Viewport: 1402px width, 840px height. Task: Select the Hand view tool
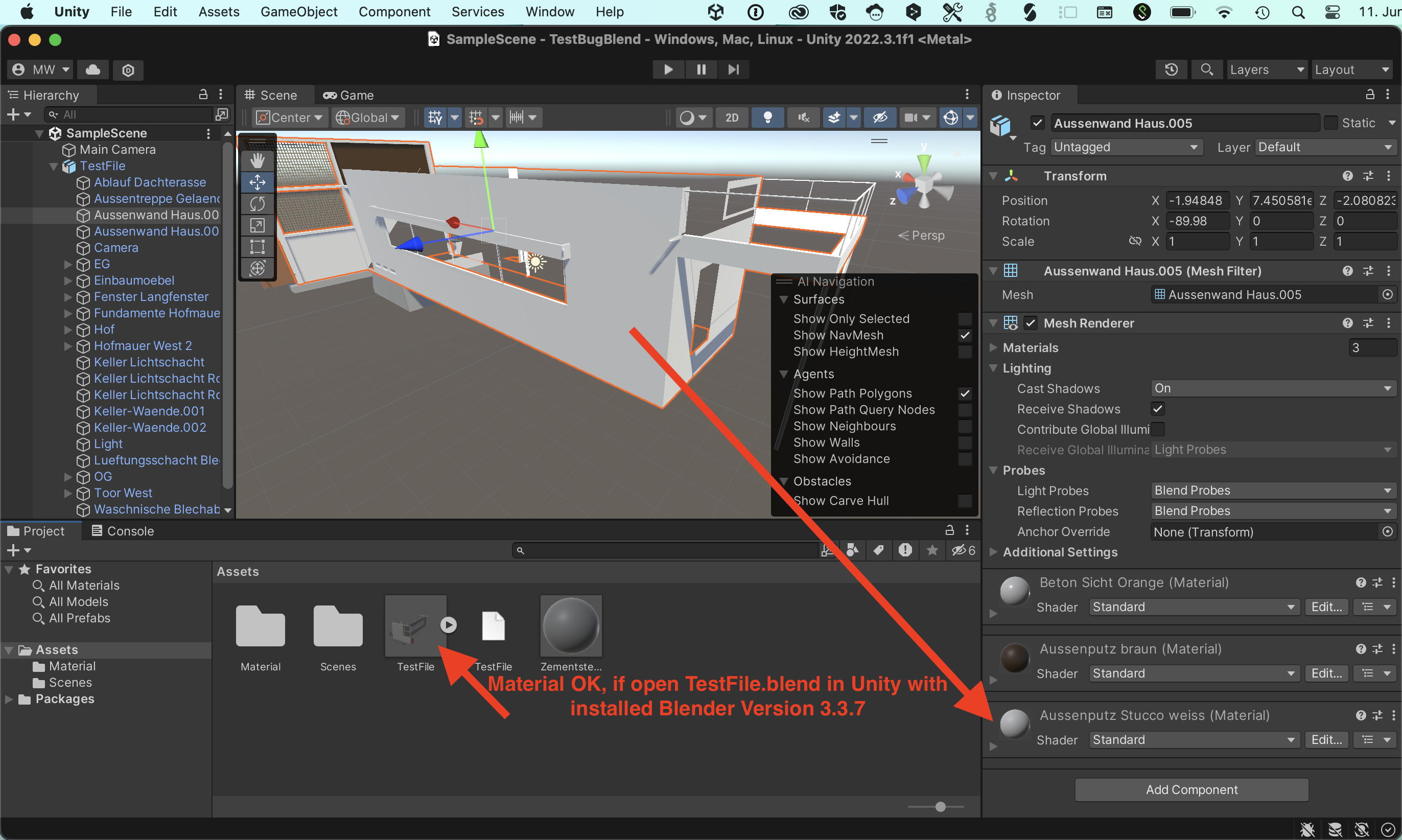(x=258, y=161)
